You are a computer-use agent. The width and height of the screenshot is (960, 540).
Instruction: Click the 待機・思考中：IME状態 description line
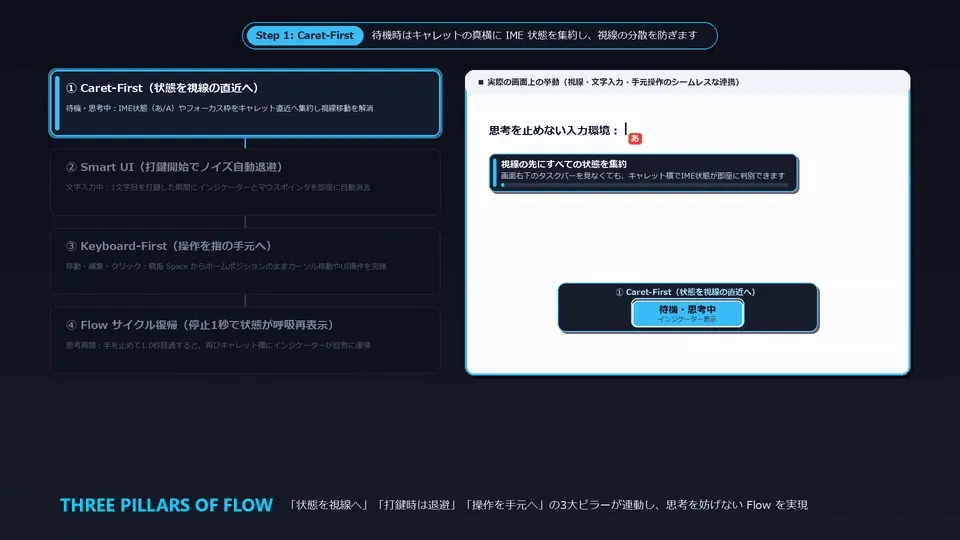tap(219, 108)
